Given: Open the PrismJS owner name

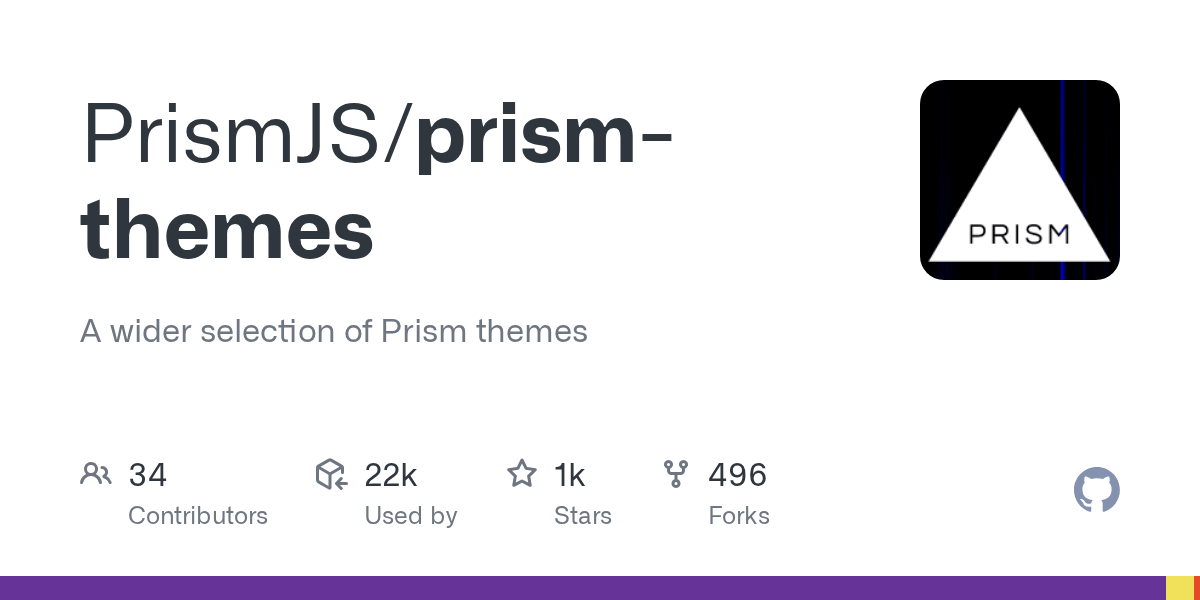Looking at the screenshot, I should [x=240, y=134].
